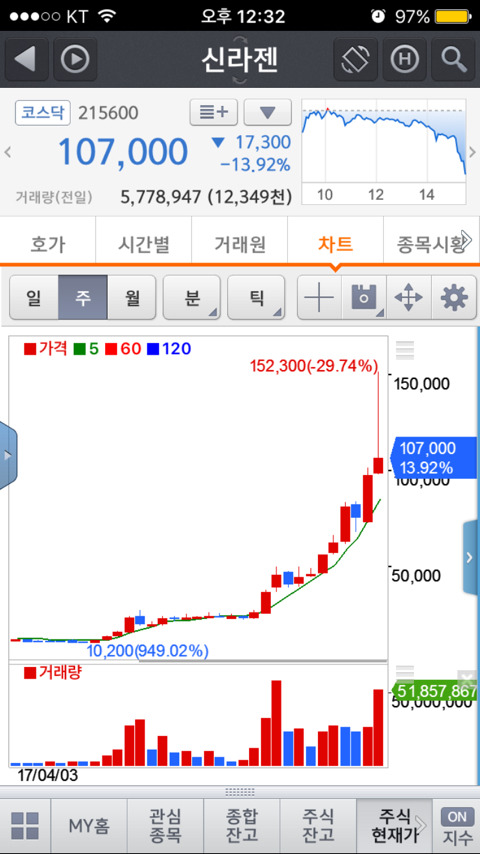Select the 차트 tab
This screenshot has height=854, width=480.
click(335, 243)
